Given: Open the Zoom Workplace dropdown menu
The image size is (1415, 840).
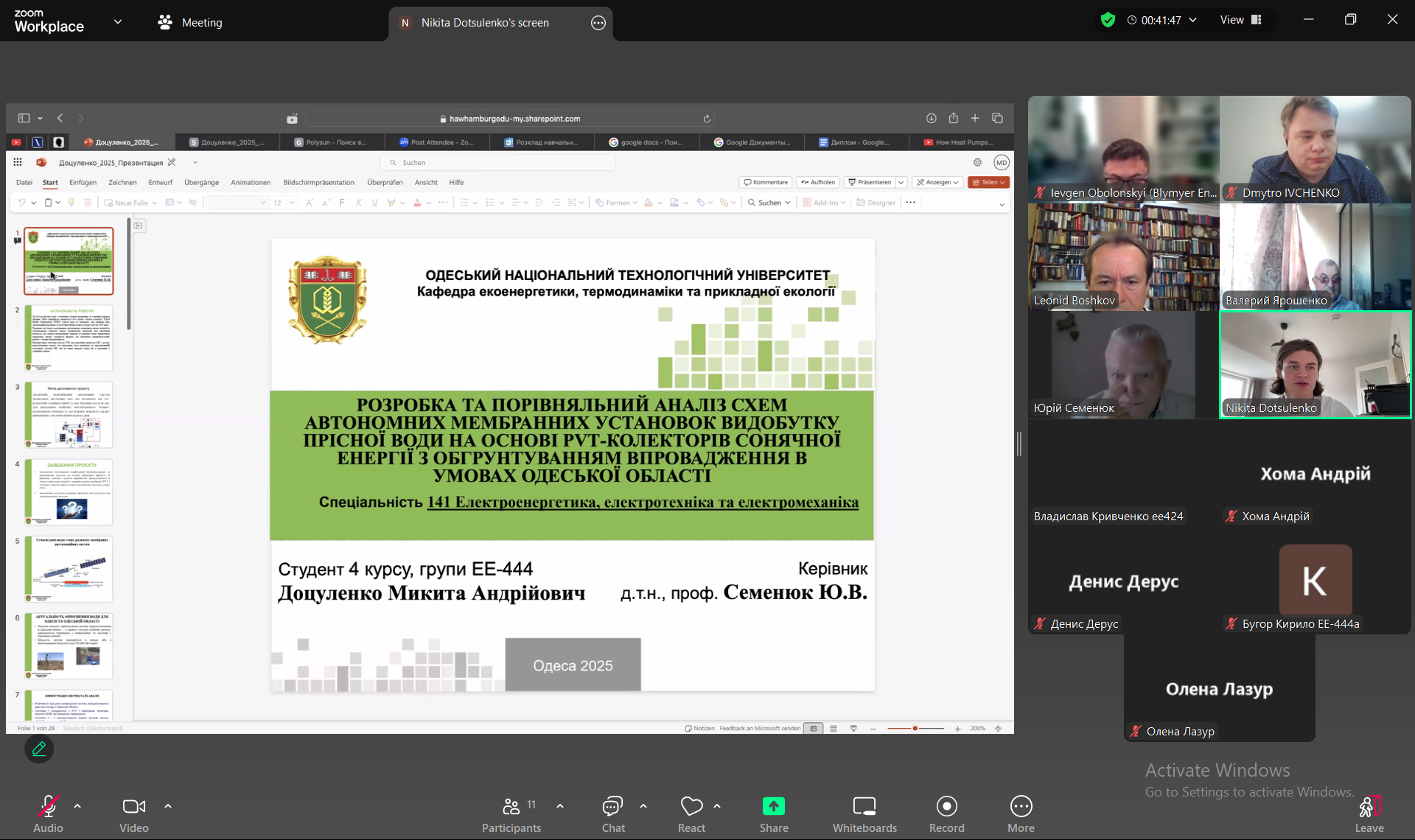Looking at the screenshot, I should 118,22.
